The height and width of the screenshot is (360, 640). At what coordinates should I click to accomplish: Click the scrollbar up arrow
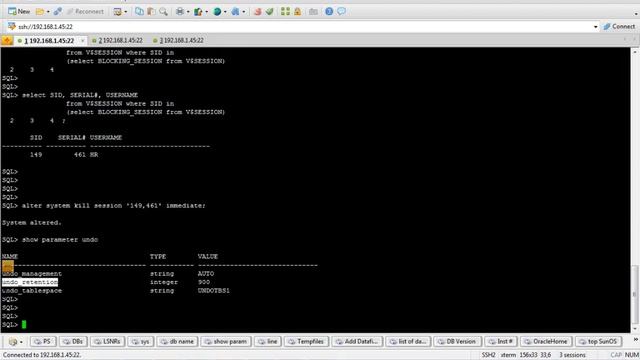(634, 52)
